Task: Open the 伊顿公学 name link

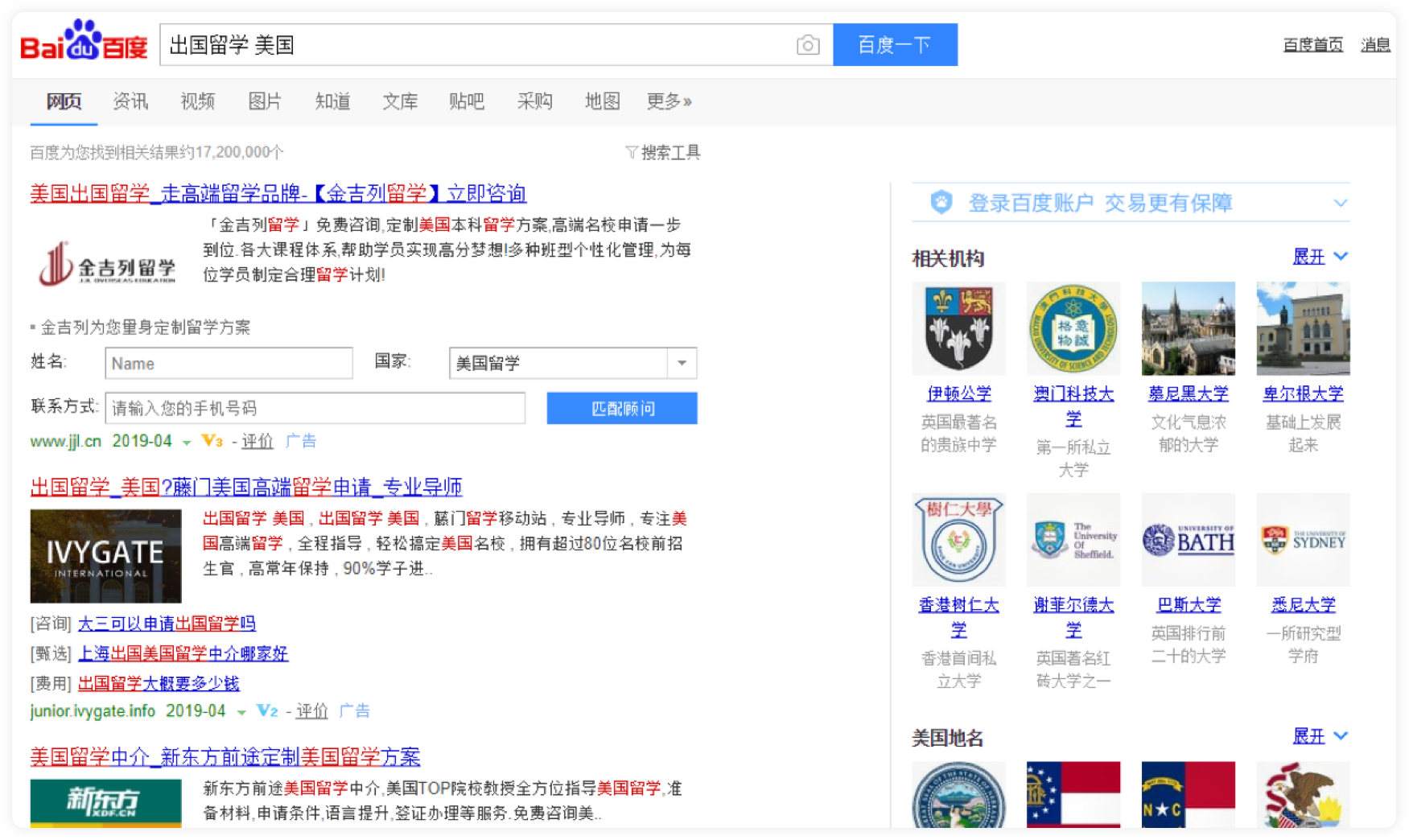Action: point(958,393)
